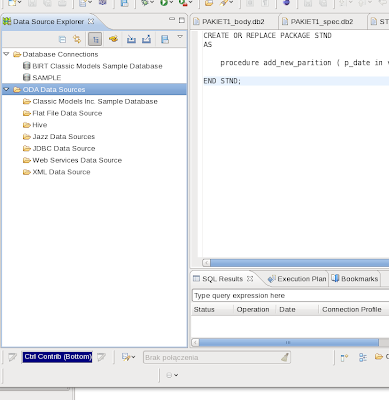Click the Operation column header
This screenshot has width=389, height=400.
point(254,309)
